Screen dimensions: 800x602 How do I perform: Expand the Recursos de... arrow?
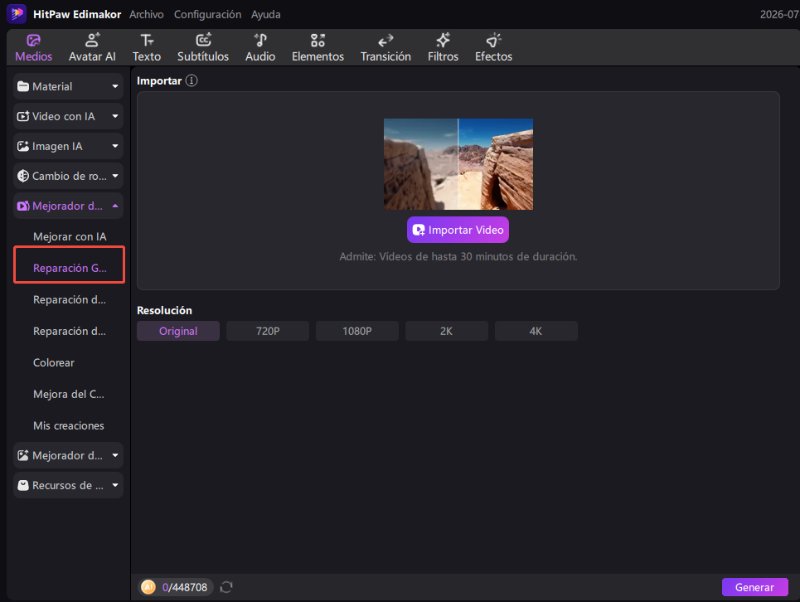pos(115,485)
